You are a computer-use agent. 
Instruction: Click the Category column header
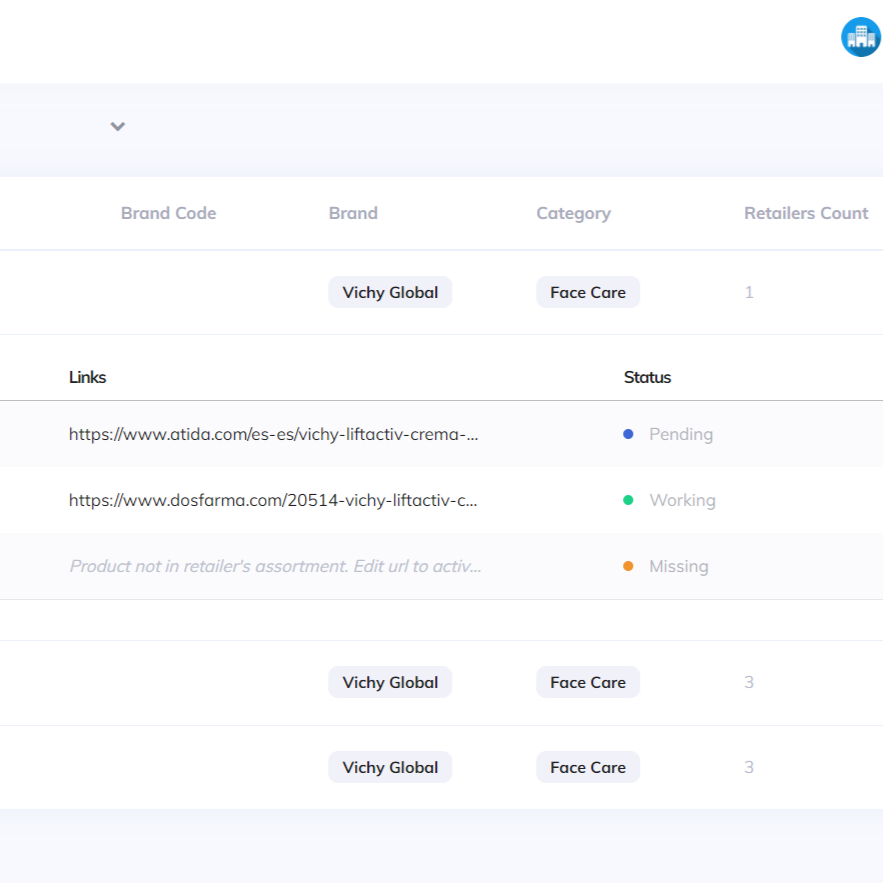click(573, 213)
